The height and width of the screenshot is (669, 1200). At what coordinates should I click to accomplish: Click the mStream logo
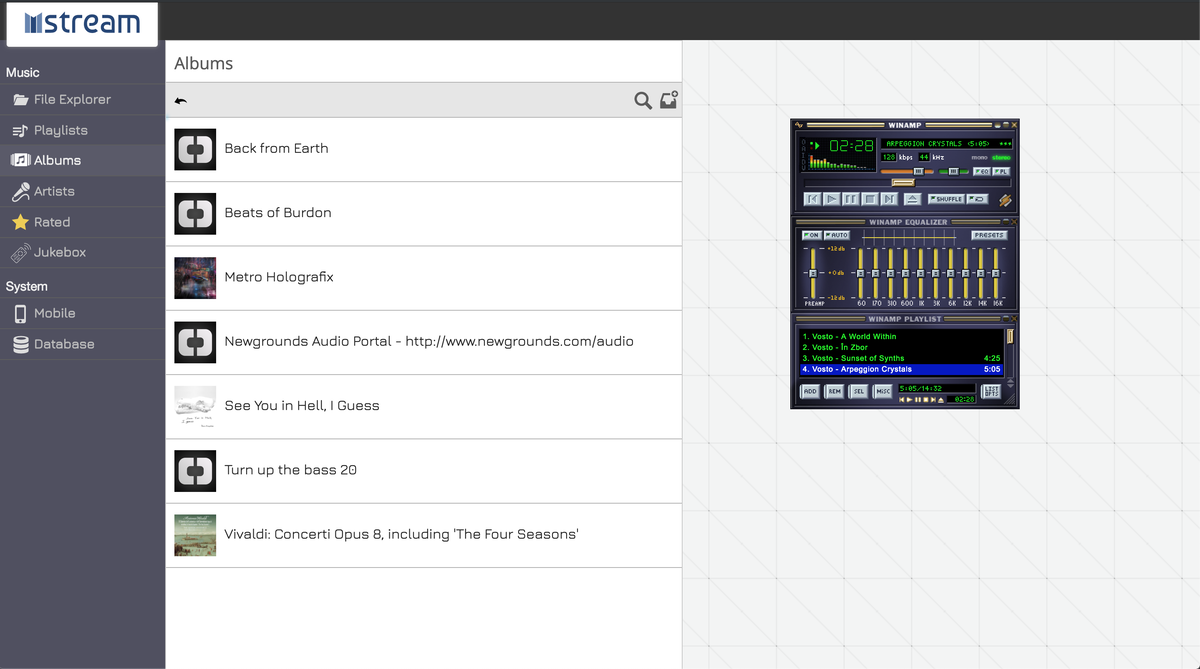tap(82, 23)
